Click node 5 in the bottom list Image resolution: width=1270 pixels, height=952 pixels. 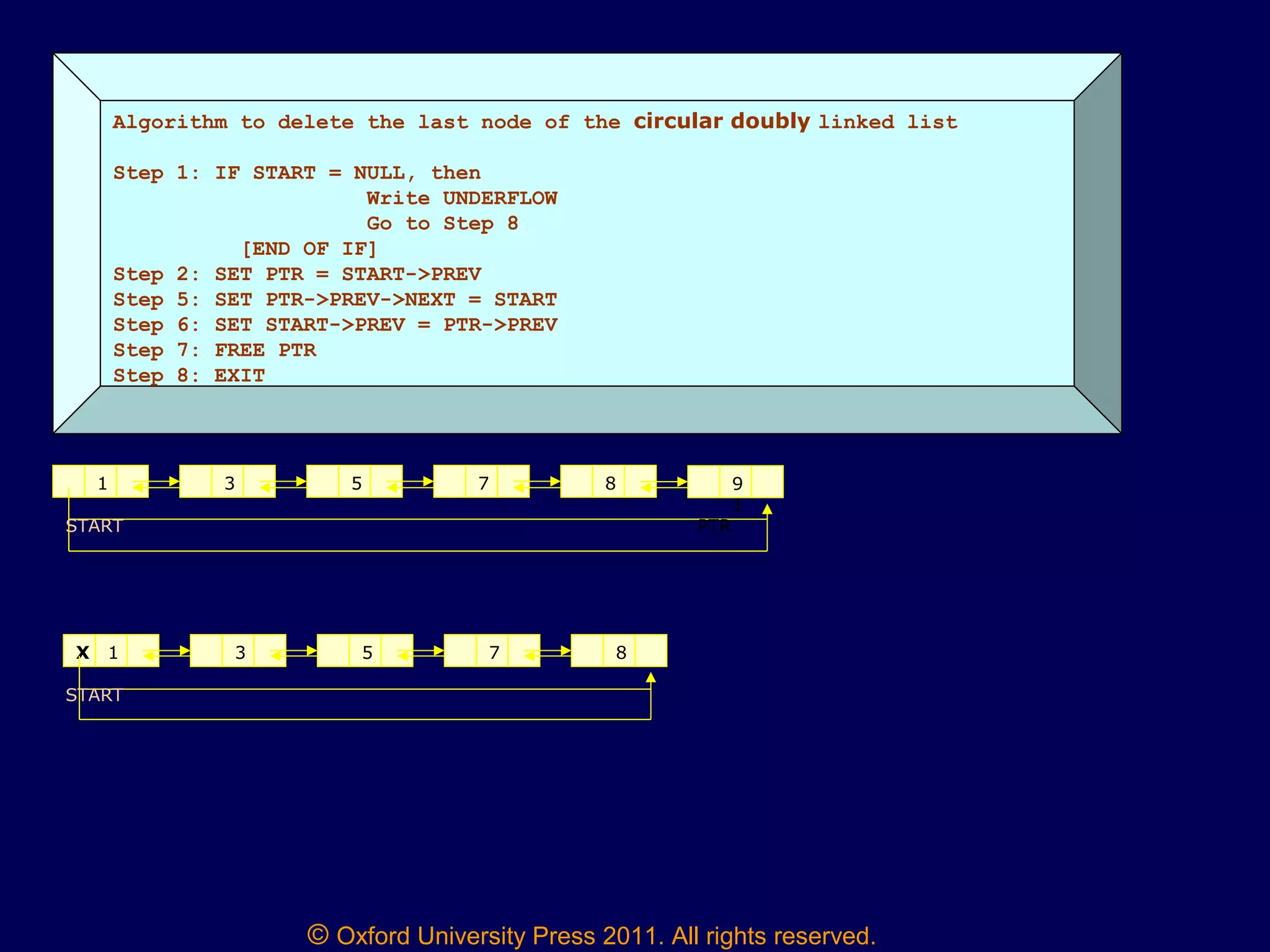(366, 651)
